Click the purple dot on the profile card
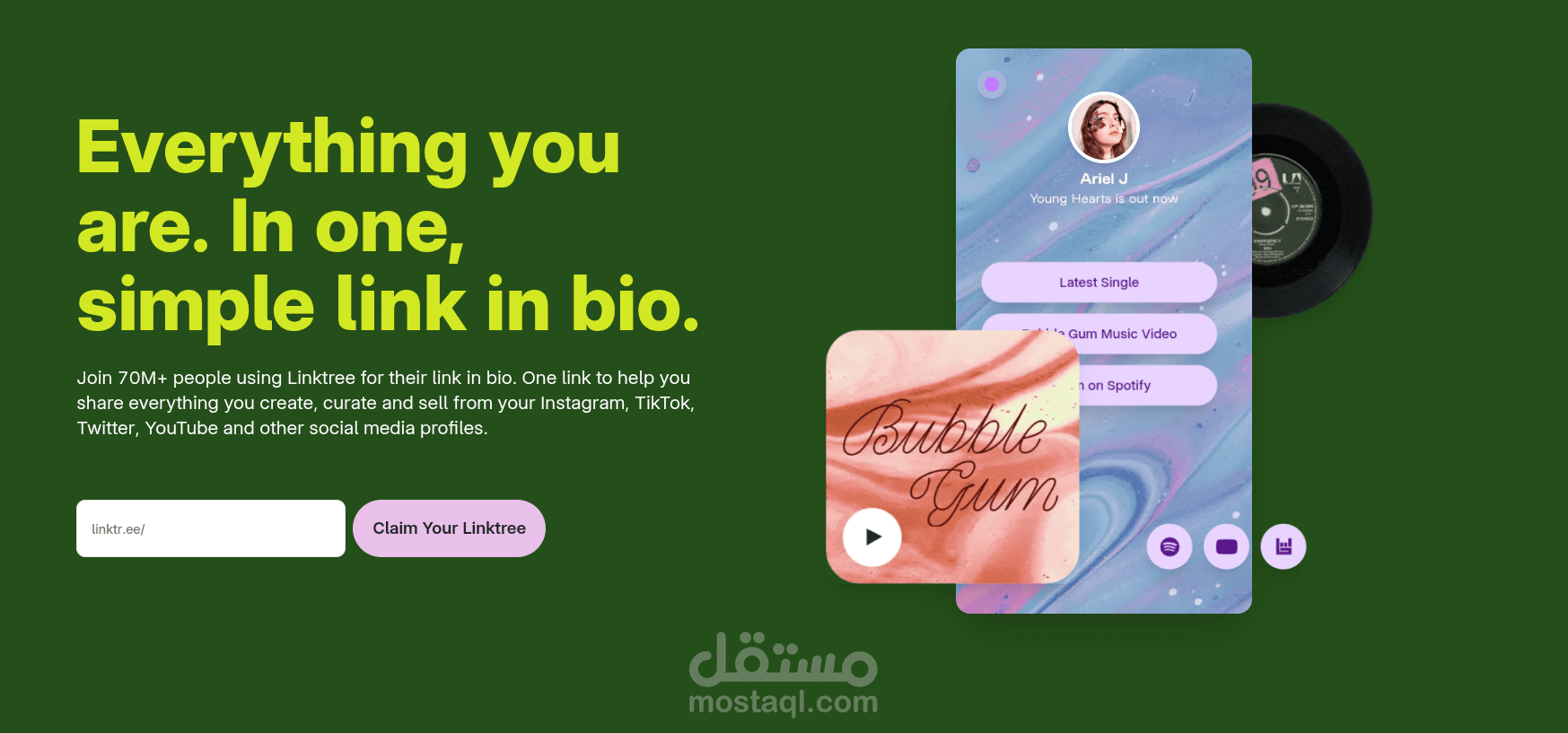 coord(992,84)
